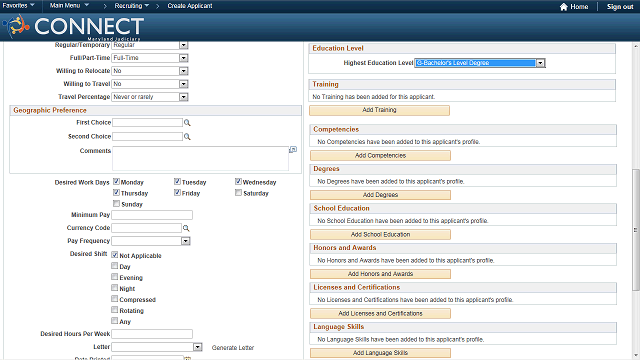Viewport: 640px width, 360px height.
Task: Check the Day shift box
Action: click(115, 266)
